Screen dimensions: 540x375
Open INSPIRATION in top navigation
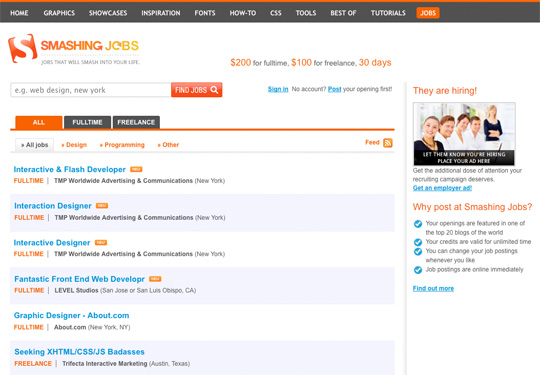tap(161, 13)
